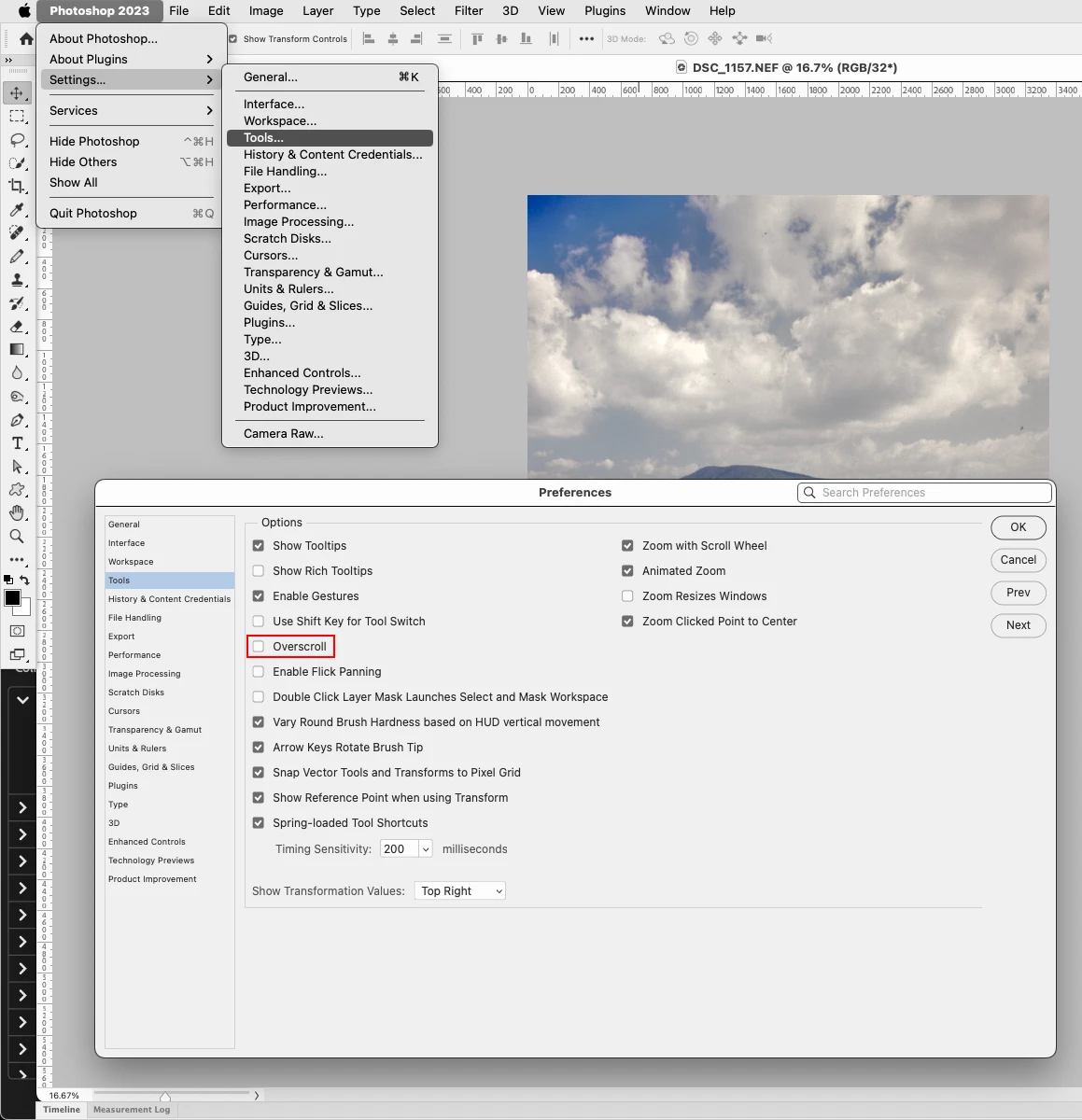Screen dimensions: 1082x1120
Task: Select Performance in Preferences sidebar
Action: 169,655
